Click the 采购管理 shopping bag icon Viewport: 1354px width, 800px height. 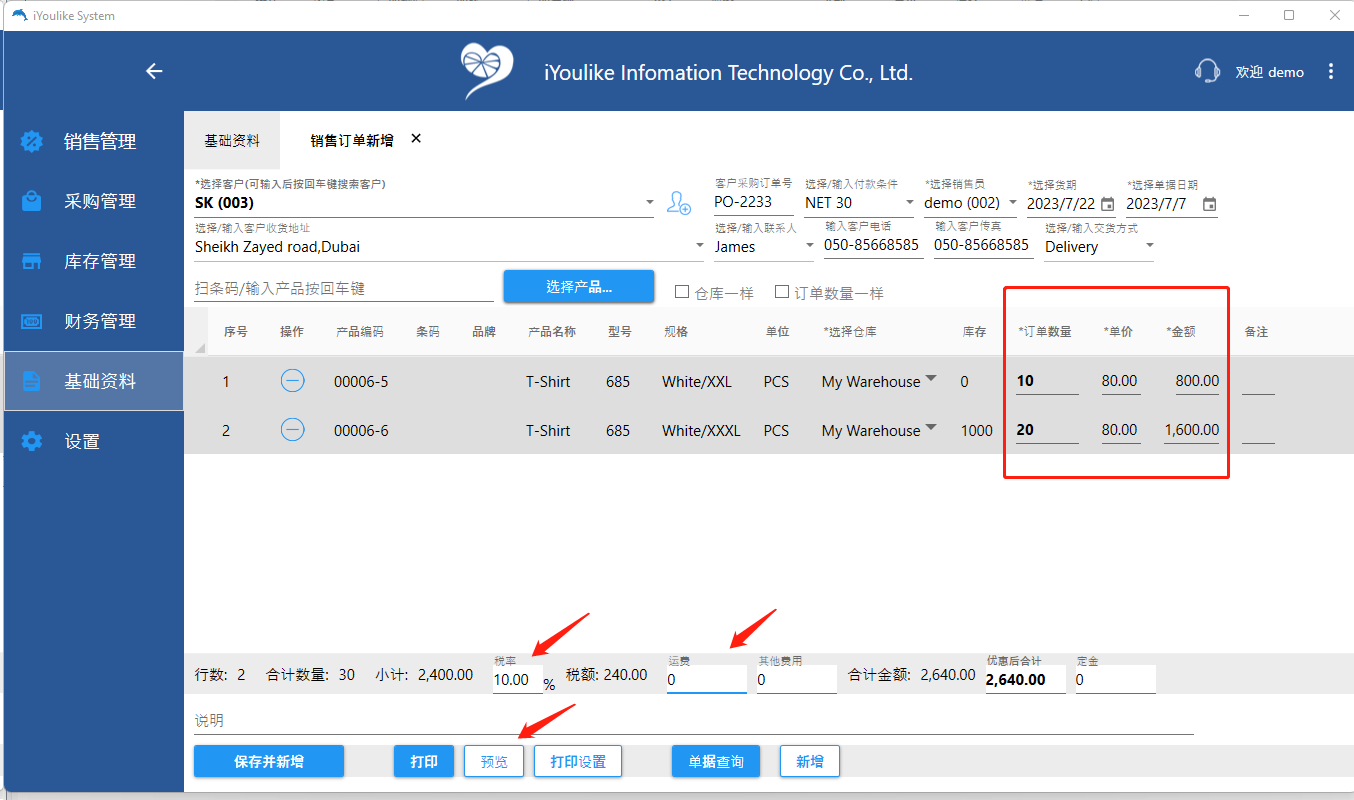[x=32, y=201]
